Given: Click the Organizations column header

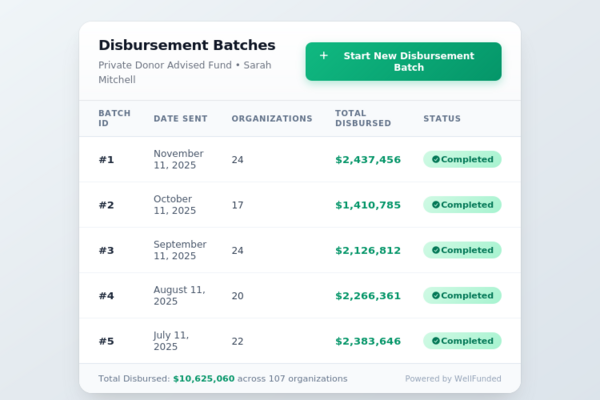Looking at the screenshot, I should 272,119.
